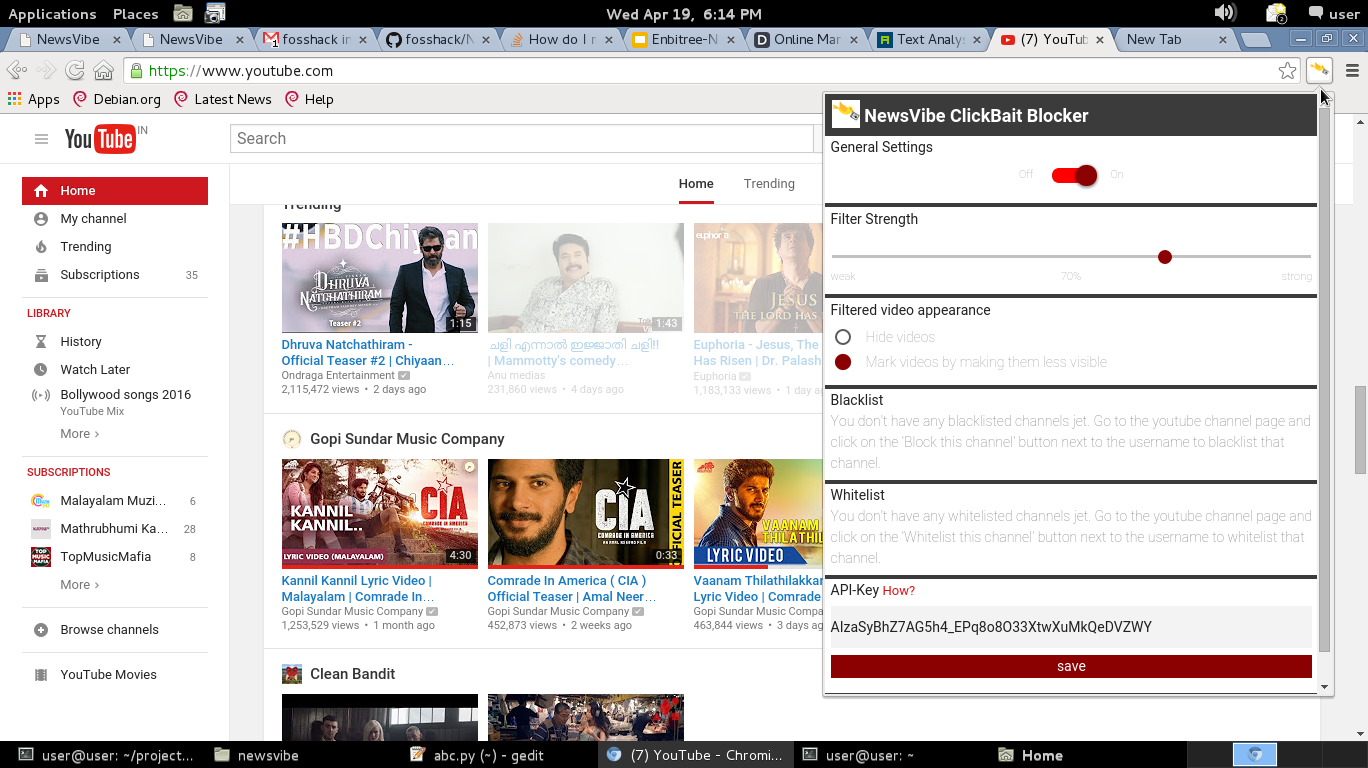Toggle the General Settings on/off switch
The height and width of the screenshot is (768, 1368).
(x=1074, y=175)
